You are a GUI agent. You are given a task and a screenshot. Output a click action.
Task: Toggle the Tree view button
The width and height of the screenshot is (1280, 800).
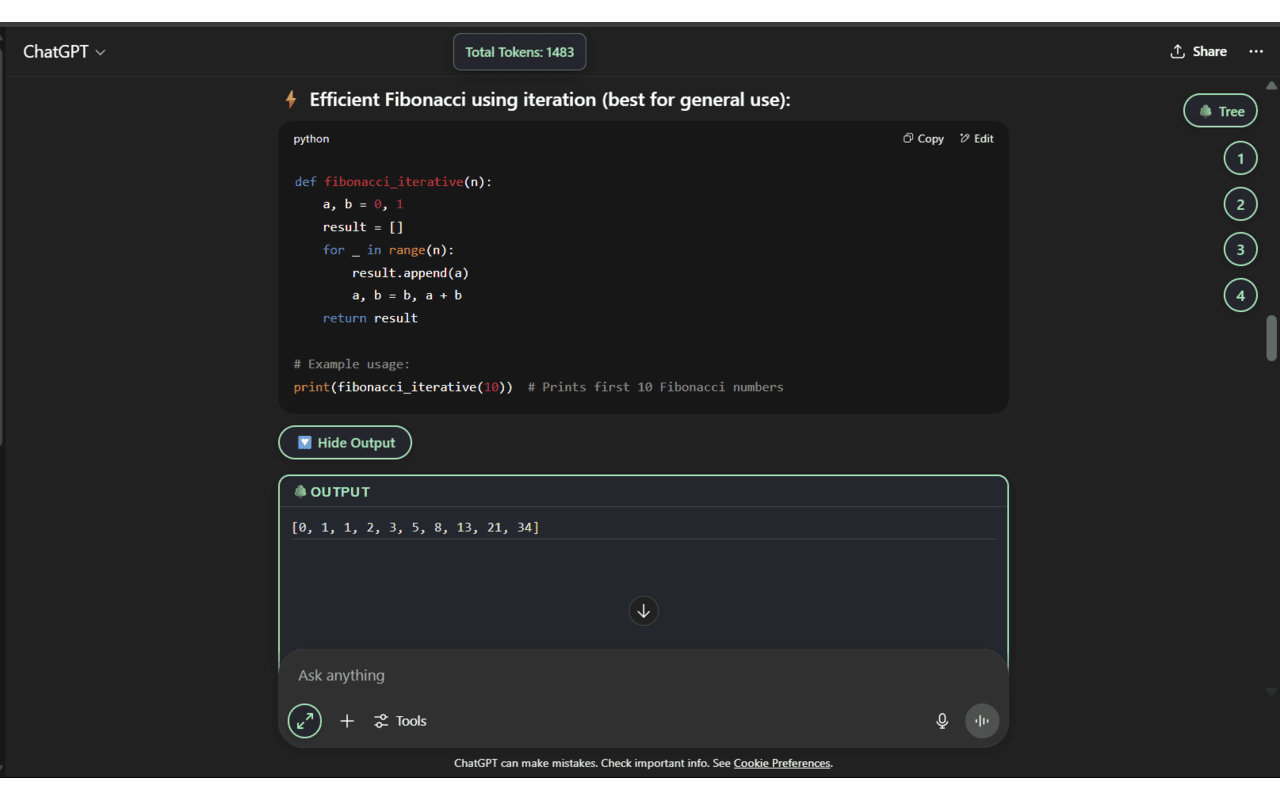[1220, 111]
